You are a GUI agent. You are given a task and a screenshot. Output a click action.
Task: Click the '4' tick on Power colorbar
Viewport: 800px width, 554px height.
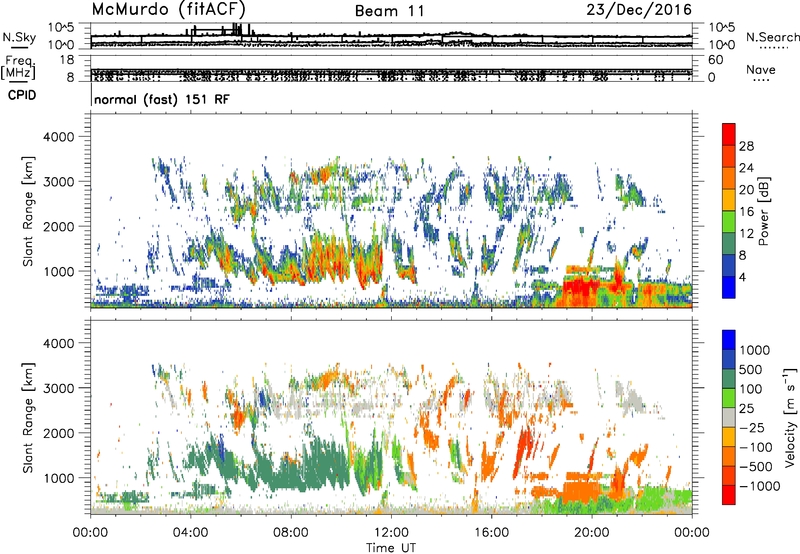coord(743,277)
